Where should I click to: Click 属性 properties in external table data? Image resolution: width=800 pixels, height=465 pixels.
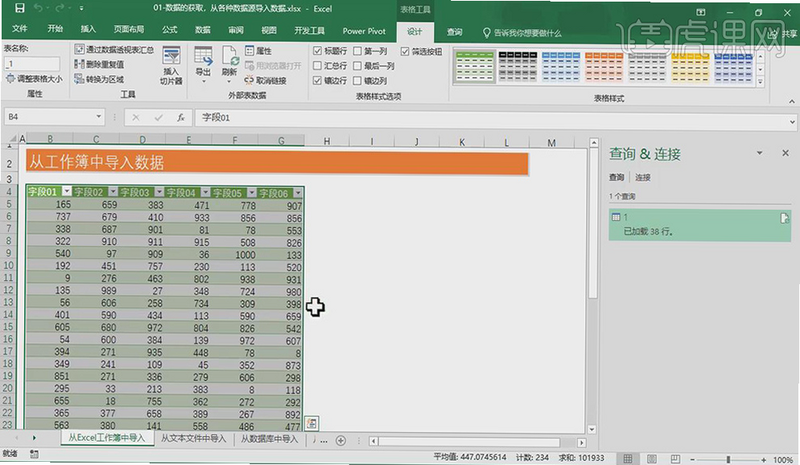pos(258,51)
